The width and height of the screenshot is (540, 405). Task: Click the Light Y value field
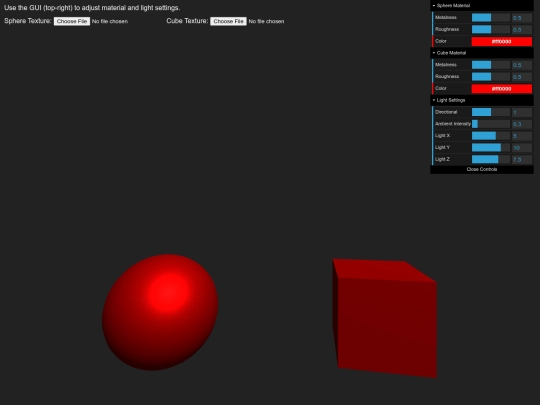click(x=522, y=148)
